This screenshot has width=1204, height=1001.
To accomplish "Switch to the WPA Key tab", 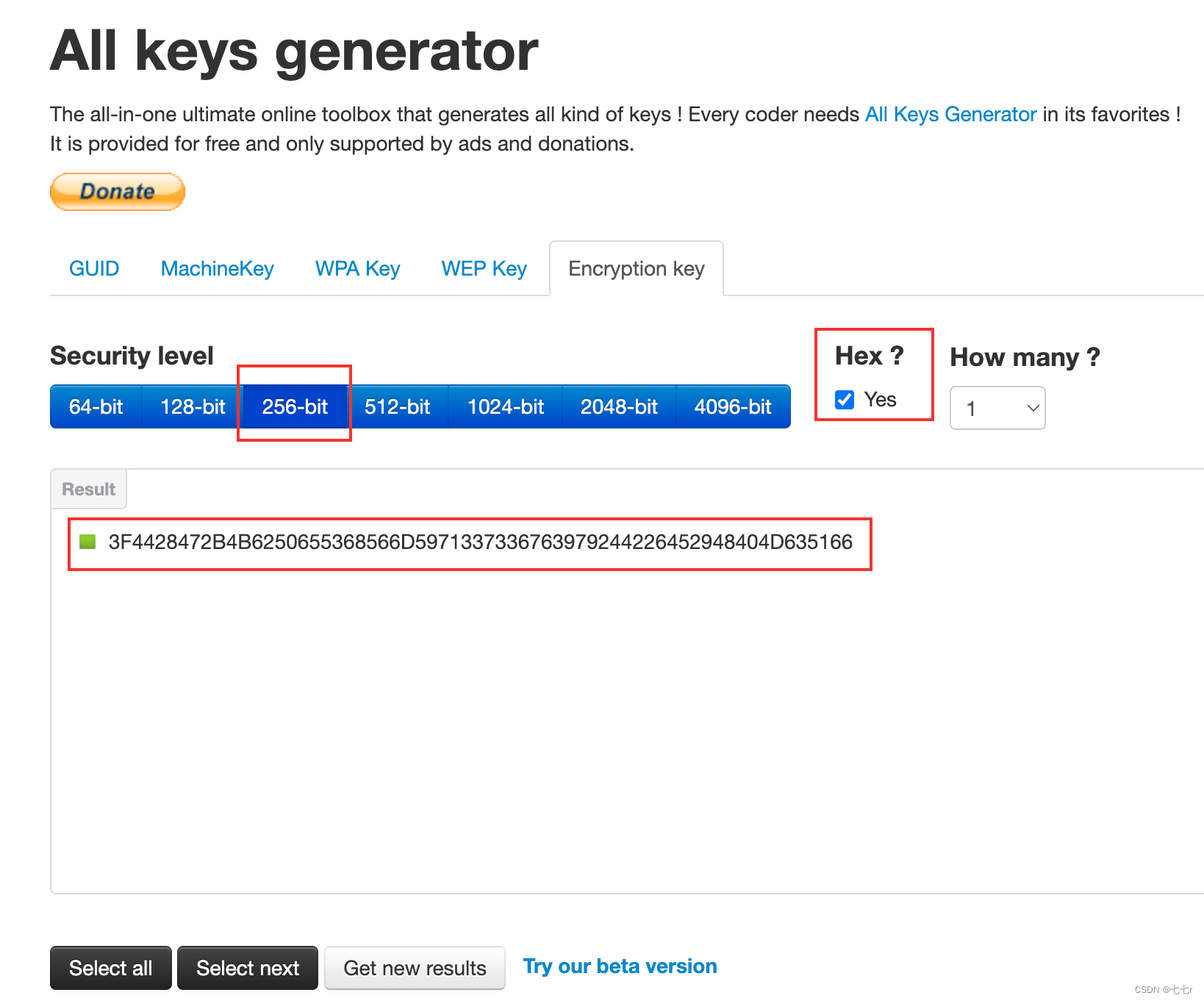I will pos(358,269).
